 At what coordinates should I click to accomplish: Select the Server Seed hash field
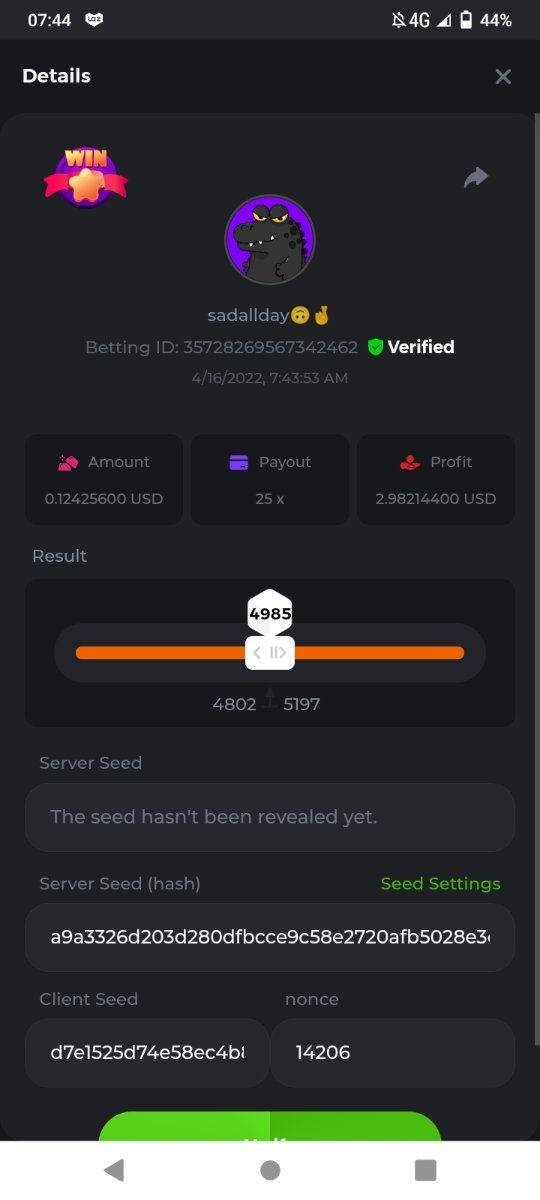(x=270, y=937)
